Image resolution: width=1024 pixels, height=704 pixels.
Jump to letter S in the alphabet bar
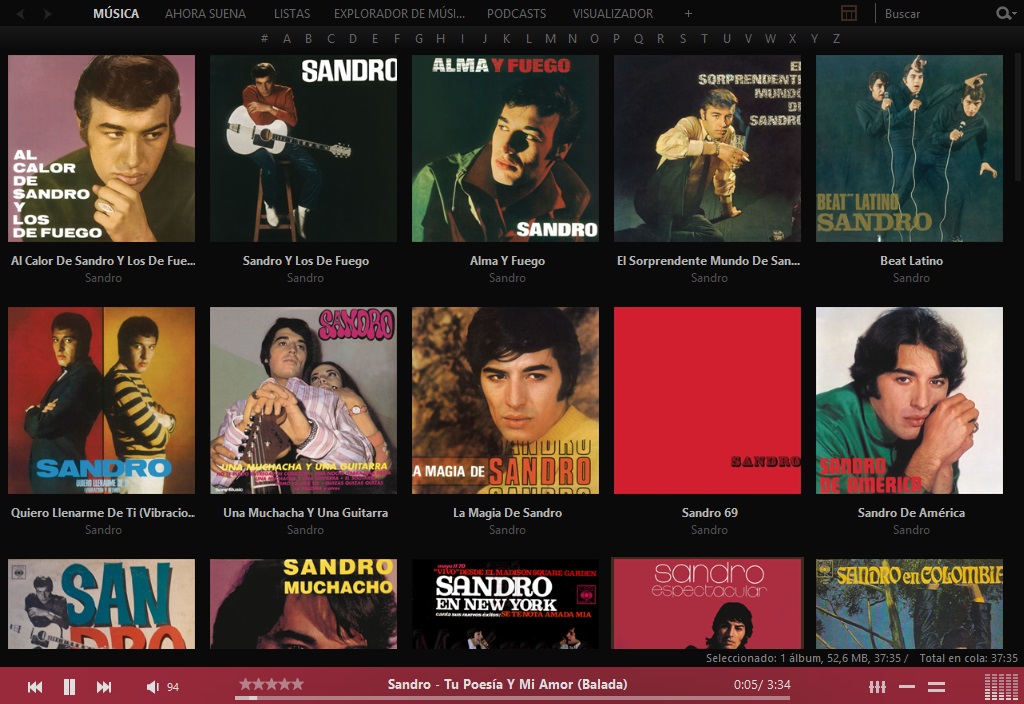pyautogui.click(x=682, y=39)
